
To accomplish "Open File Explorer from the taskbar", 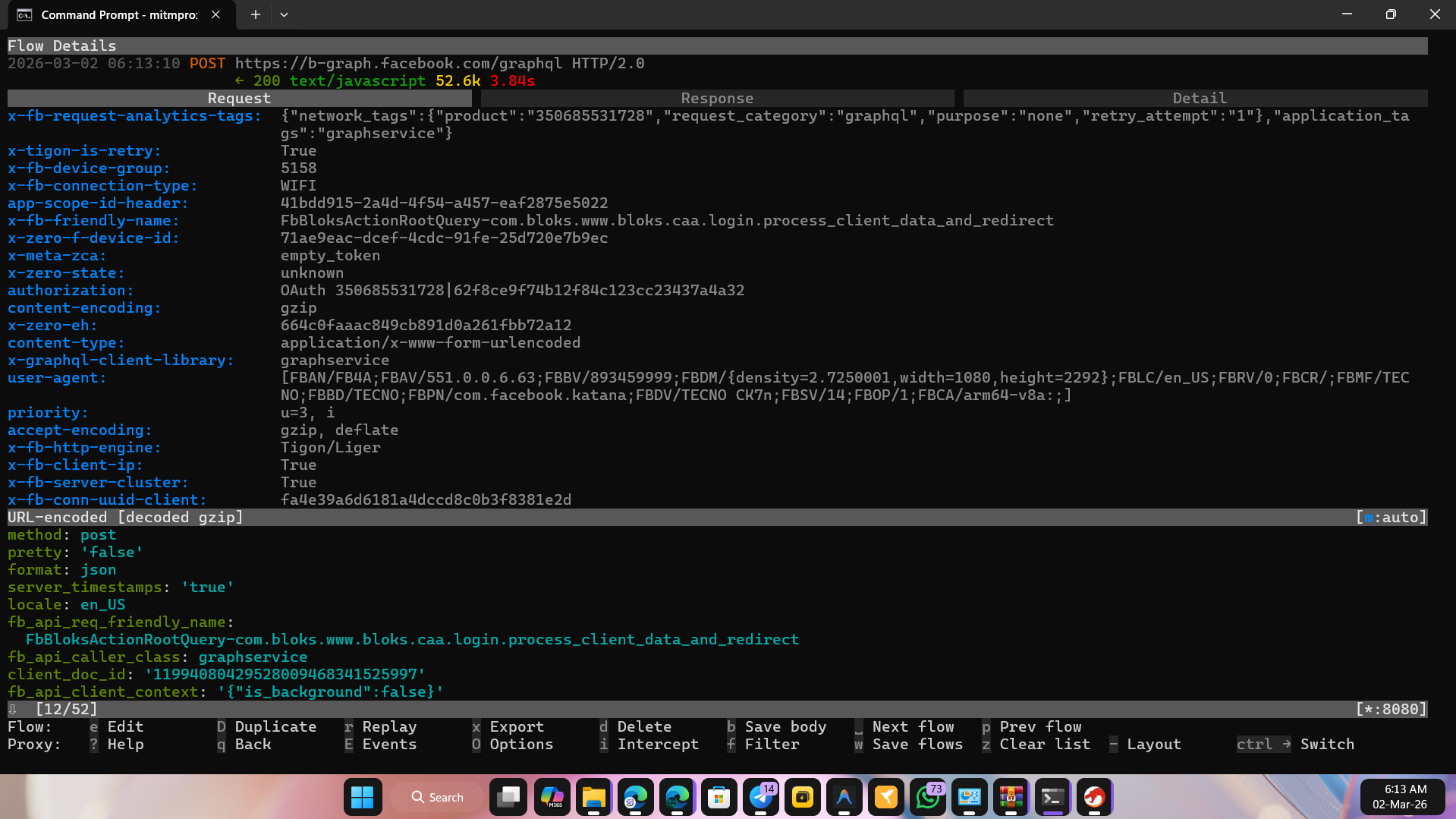I will pyautogui.click(x=593, y=797).
